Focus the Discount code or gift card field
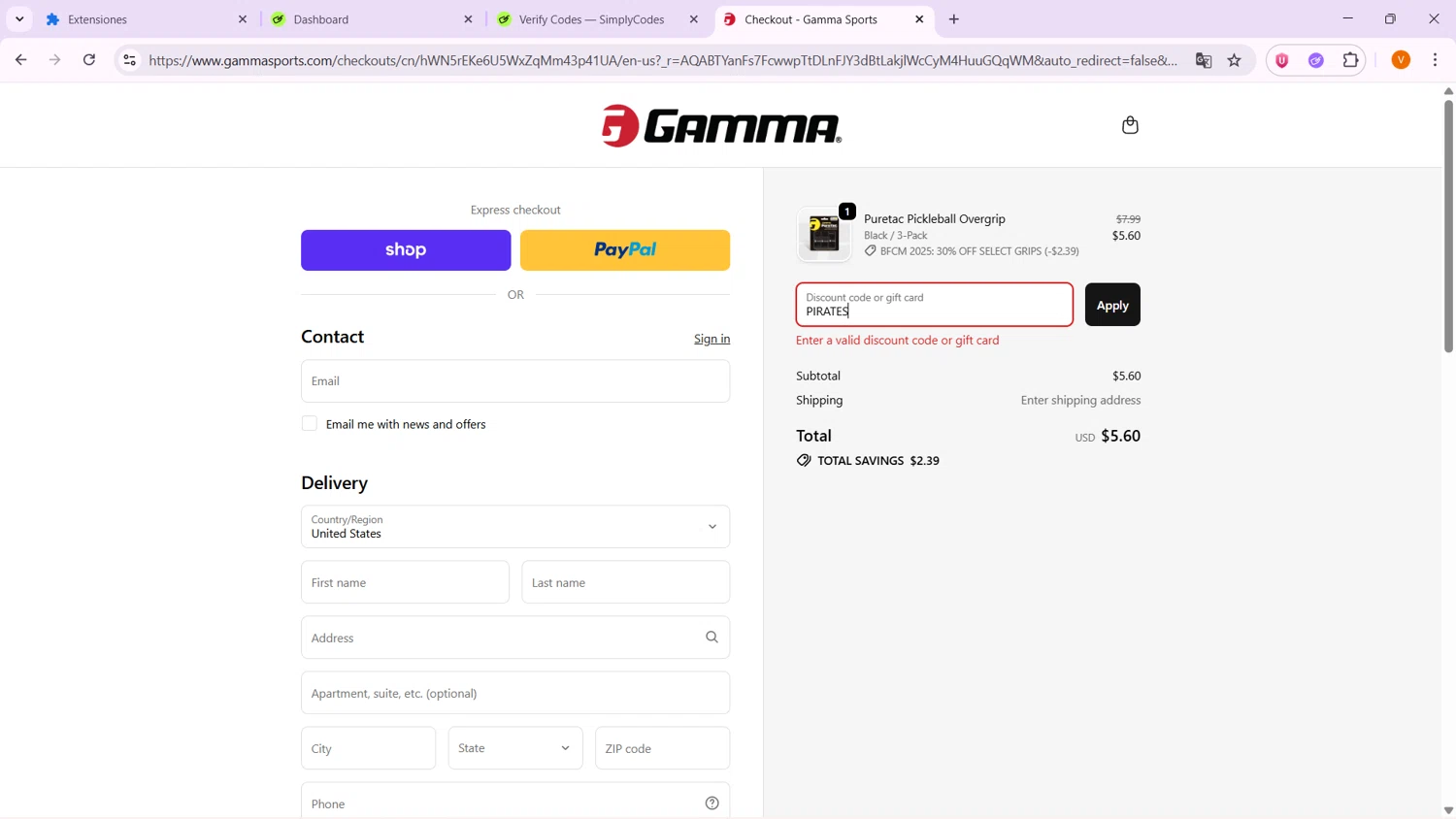Viewport: 1456px width, 819px height. point(935,305)
